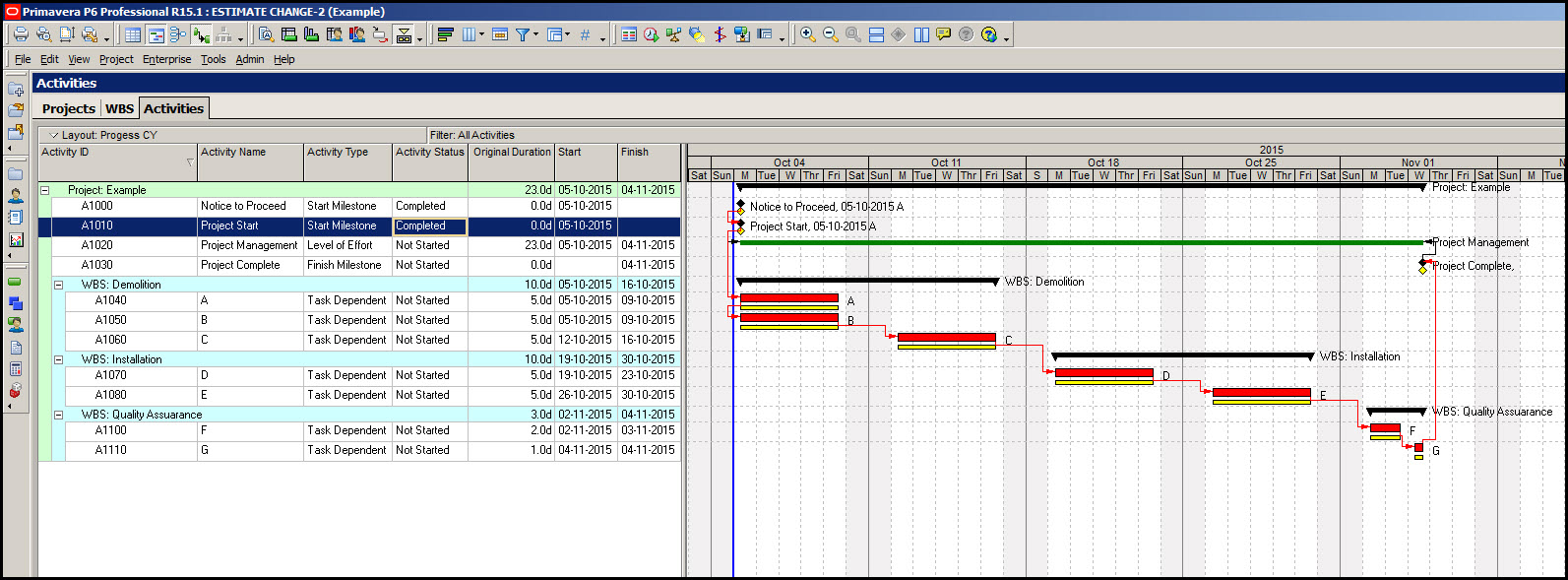The height and width of the screenshot is (580, 1568).
Task: Switch to the WBS tab
Action: 119,108
